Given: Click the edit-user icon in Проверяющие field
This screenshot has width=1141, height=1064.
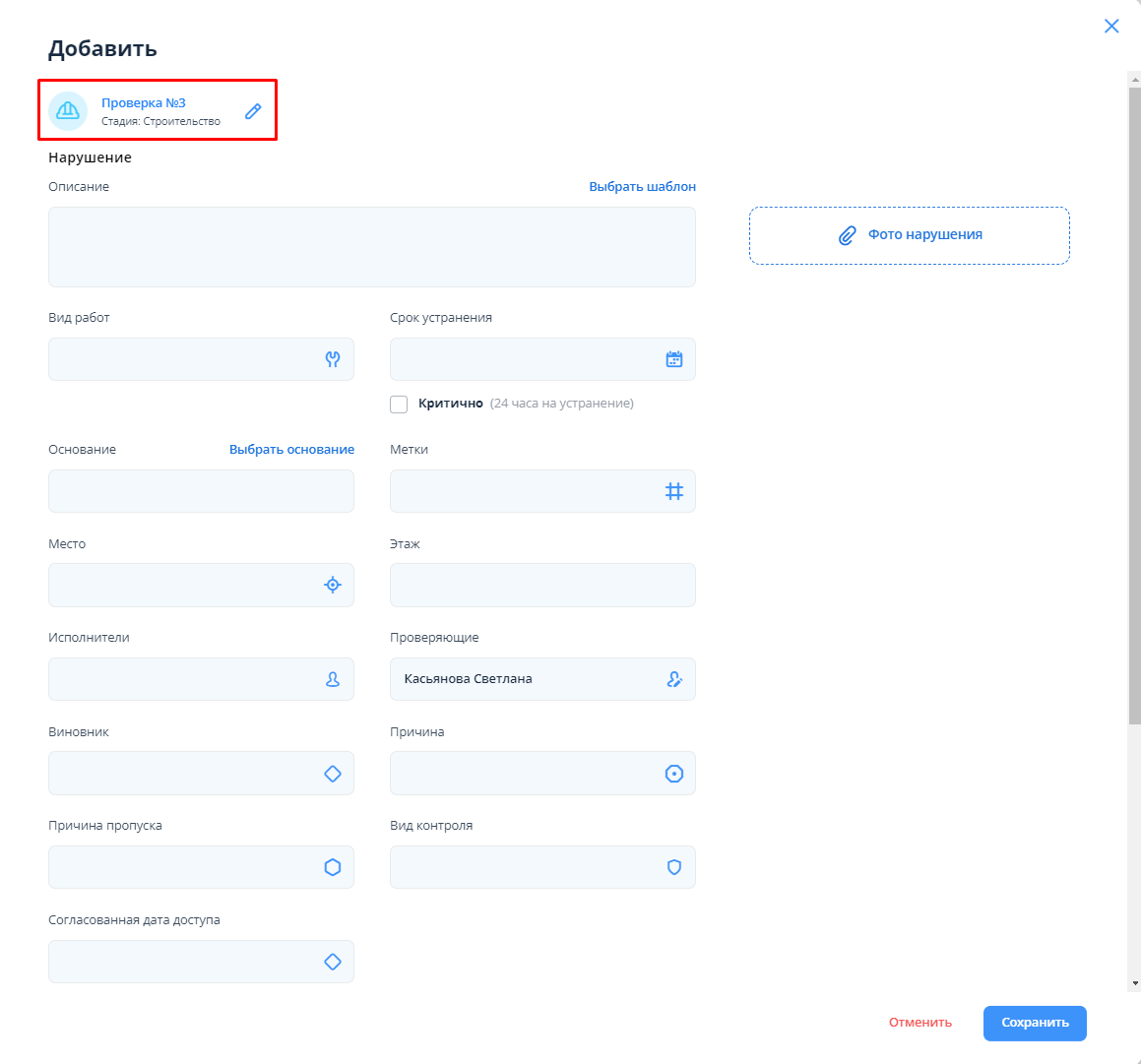Looking at the screenshot, I should coord(674,679).
